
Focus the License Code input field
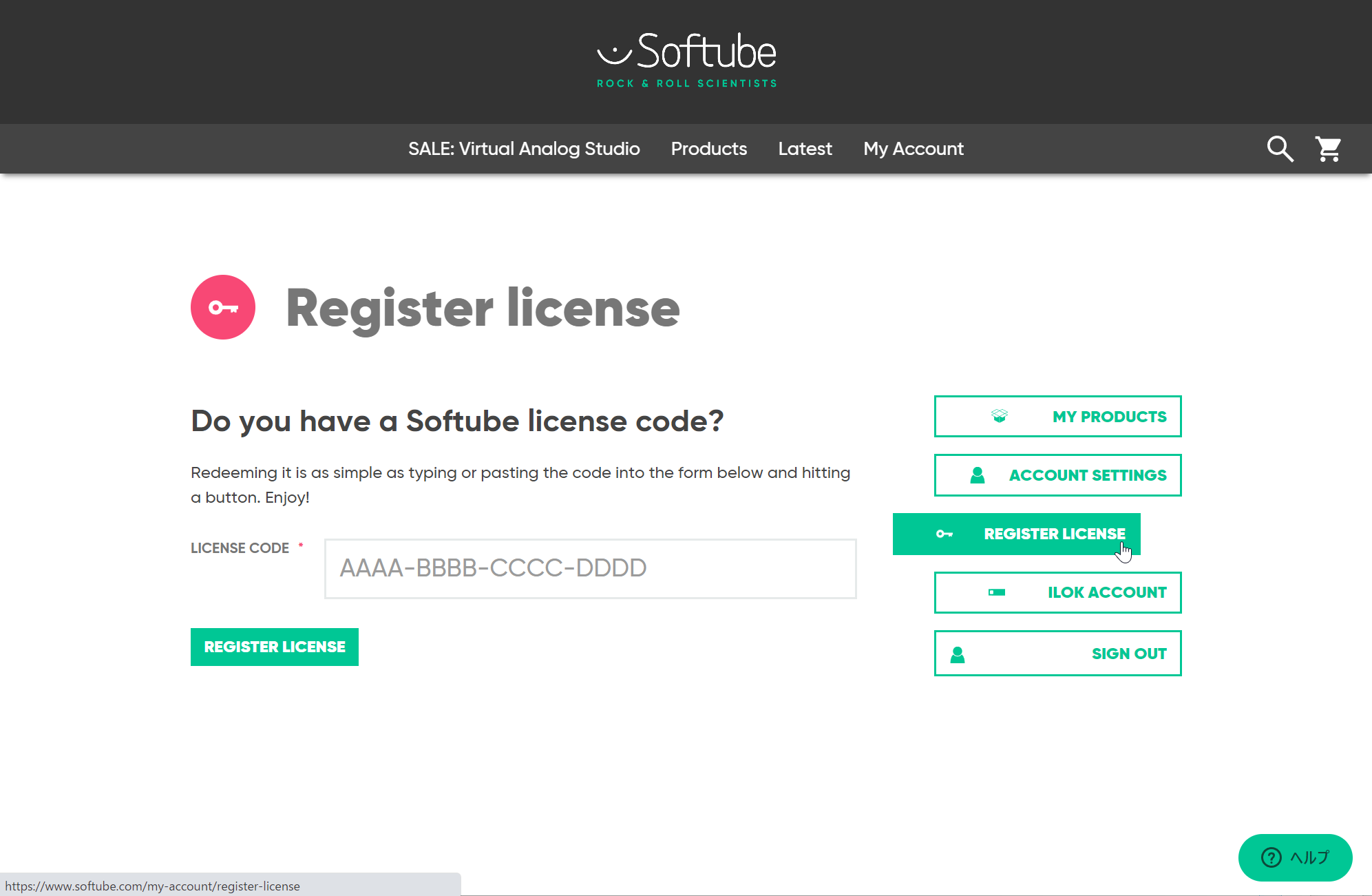pyautogui.click(x=590, y=568)
